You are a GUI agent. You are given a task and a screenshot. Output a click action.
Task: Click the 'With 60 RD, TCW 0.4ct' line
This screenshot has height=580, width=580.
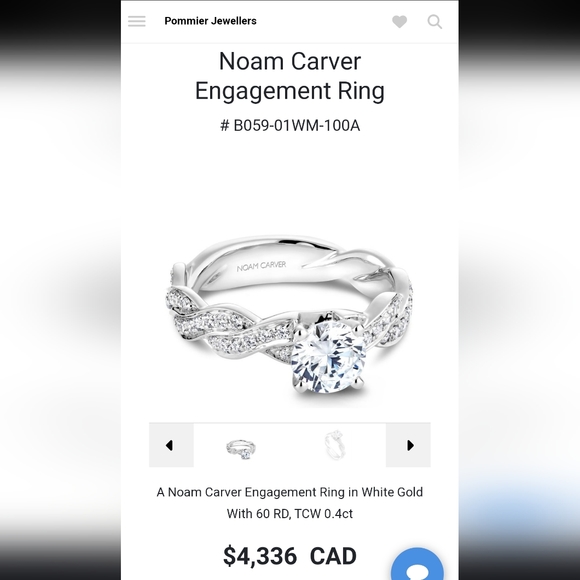click(x=290, y=514)
